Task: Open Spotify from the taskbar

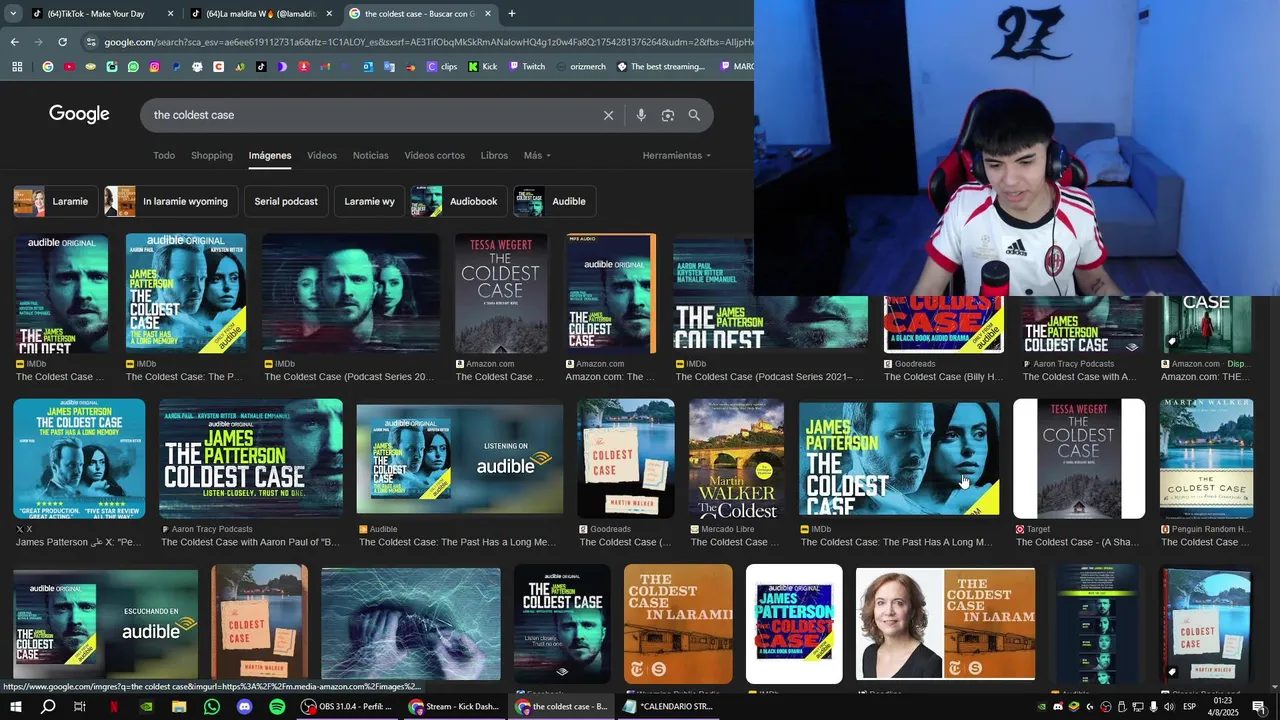Action: pyautogui.click(x=277, y=707)
